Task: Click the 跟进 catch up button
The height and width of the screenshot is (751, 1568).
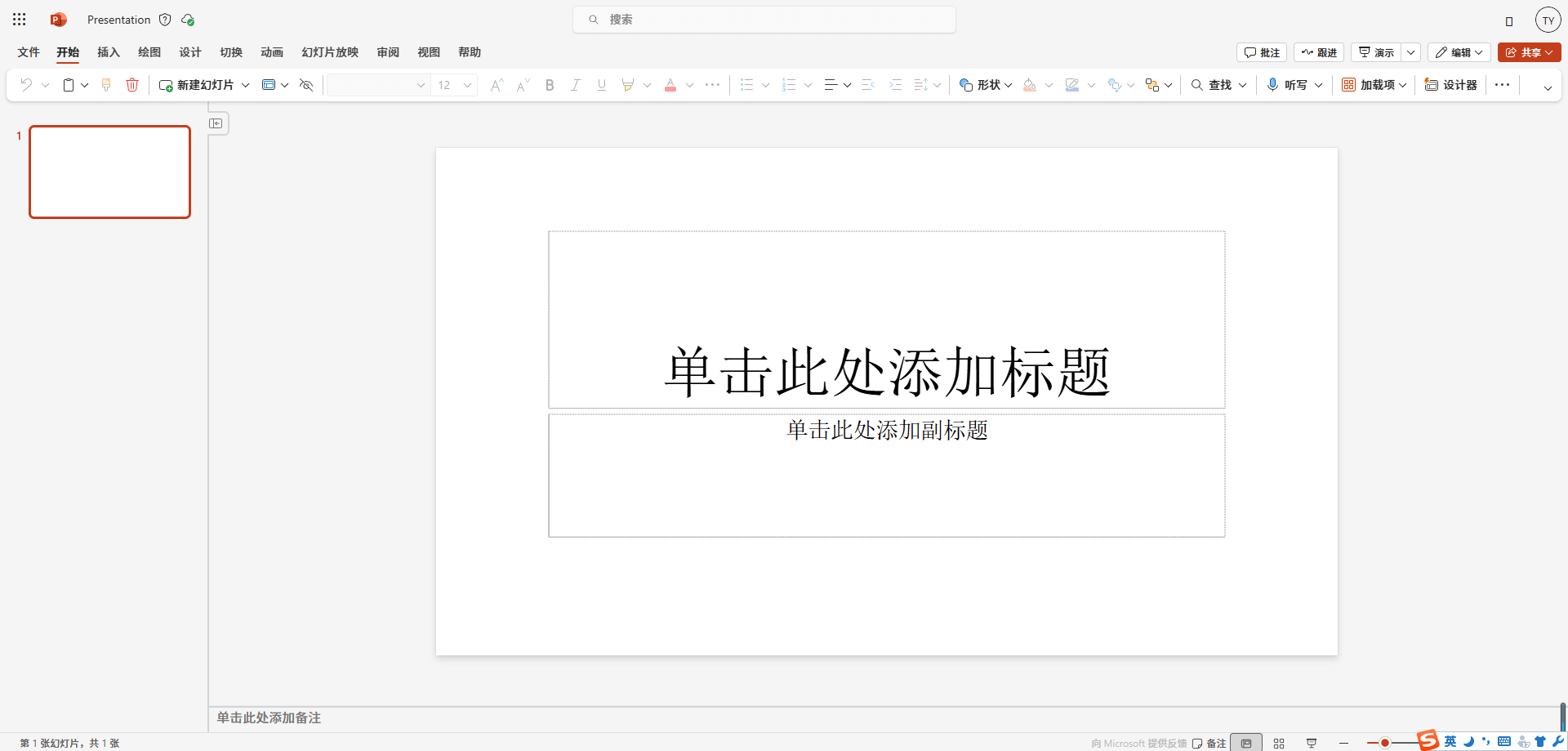Action: (x=1319, y=52)
